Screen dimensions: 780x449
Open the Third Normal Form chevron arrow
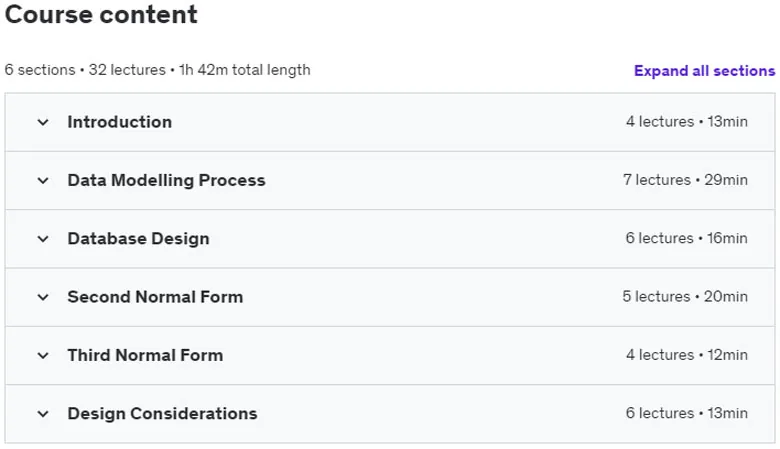point(43,355)
